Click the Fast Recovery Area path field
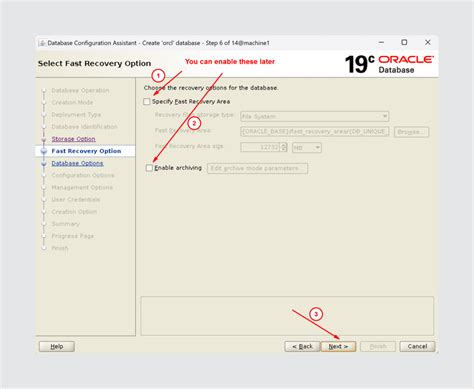The image size is (474, 389). (x=314, y=132)
